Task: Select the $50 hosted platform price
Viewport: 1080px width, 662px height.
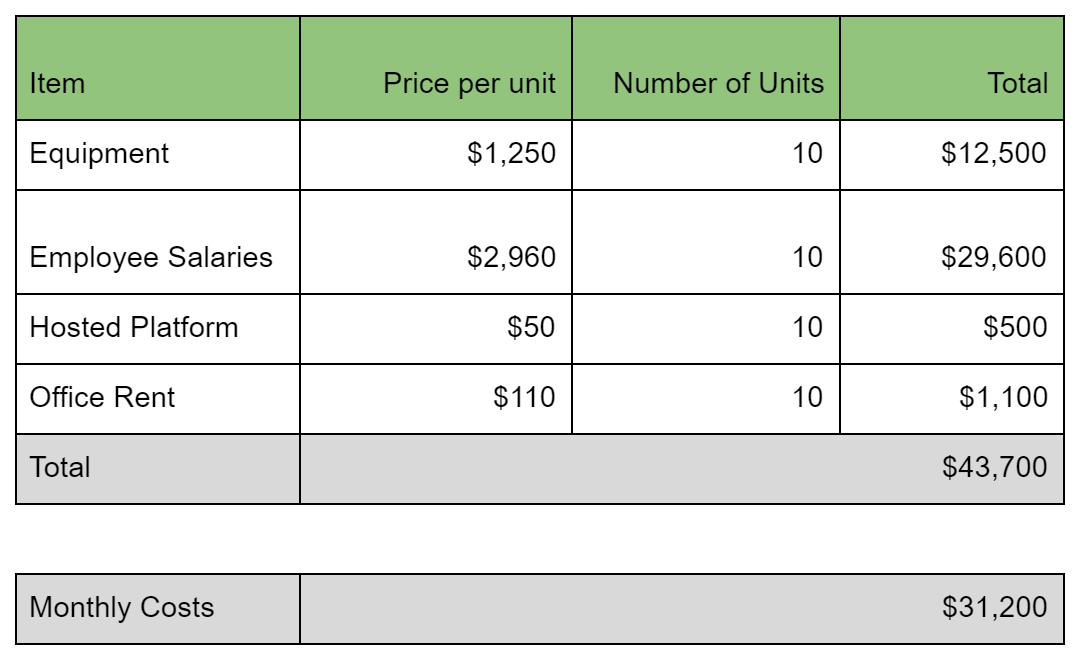Action: coord(436,329)
